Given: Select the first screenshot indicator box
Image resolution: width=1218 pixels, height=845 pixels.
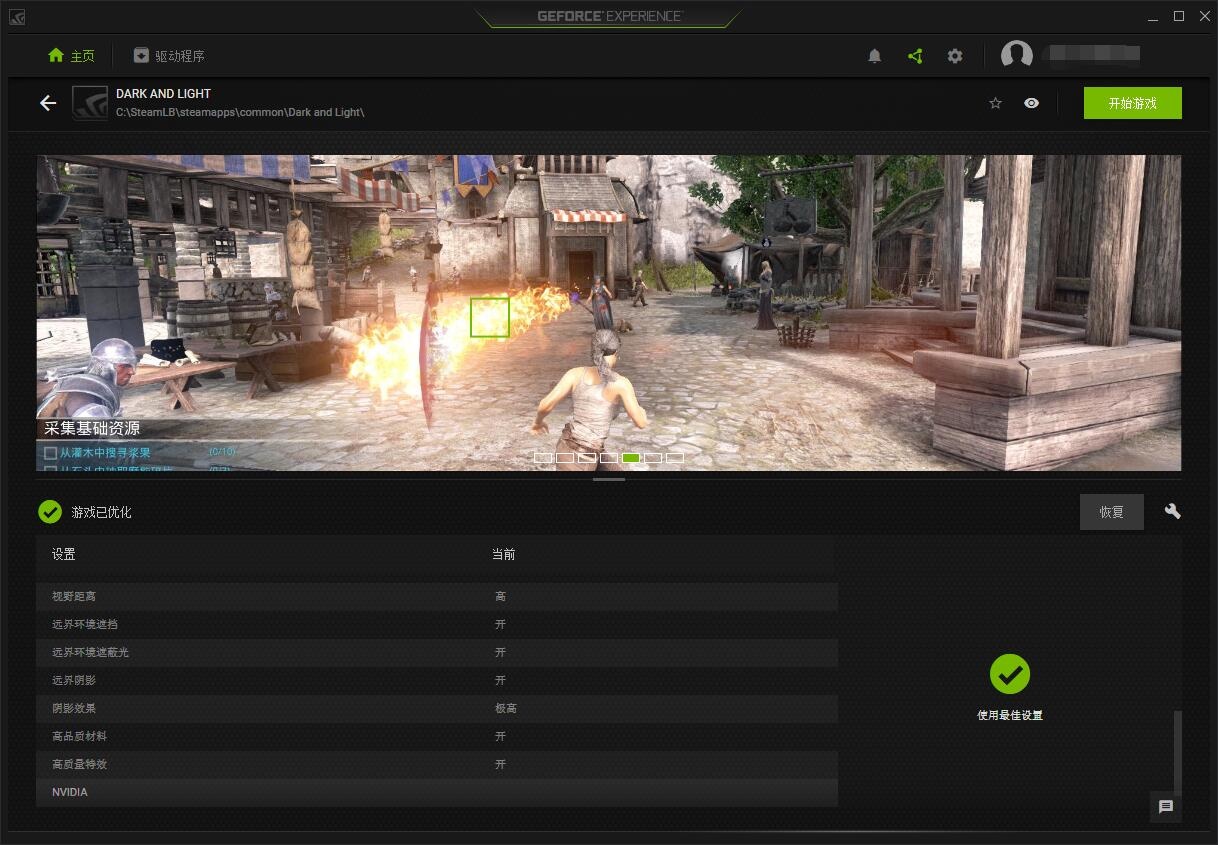Looking at the screenshot, I should tap(543, 458).
